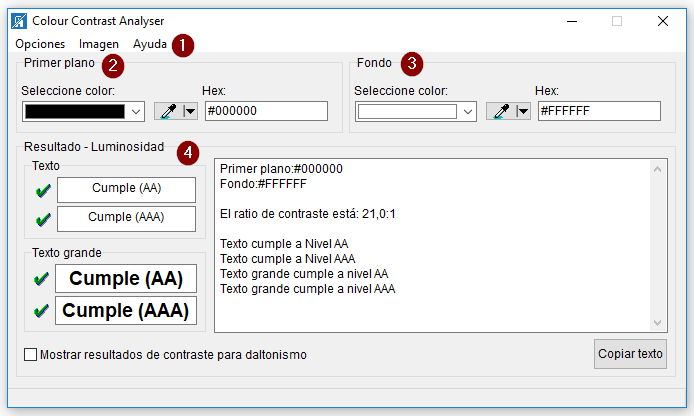The width and height of the screenshot is (694, 416).
Task: Expand the Primer plano eyedropper arrow
Action: (x=189, y=111)
